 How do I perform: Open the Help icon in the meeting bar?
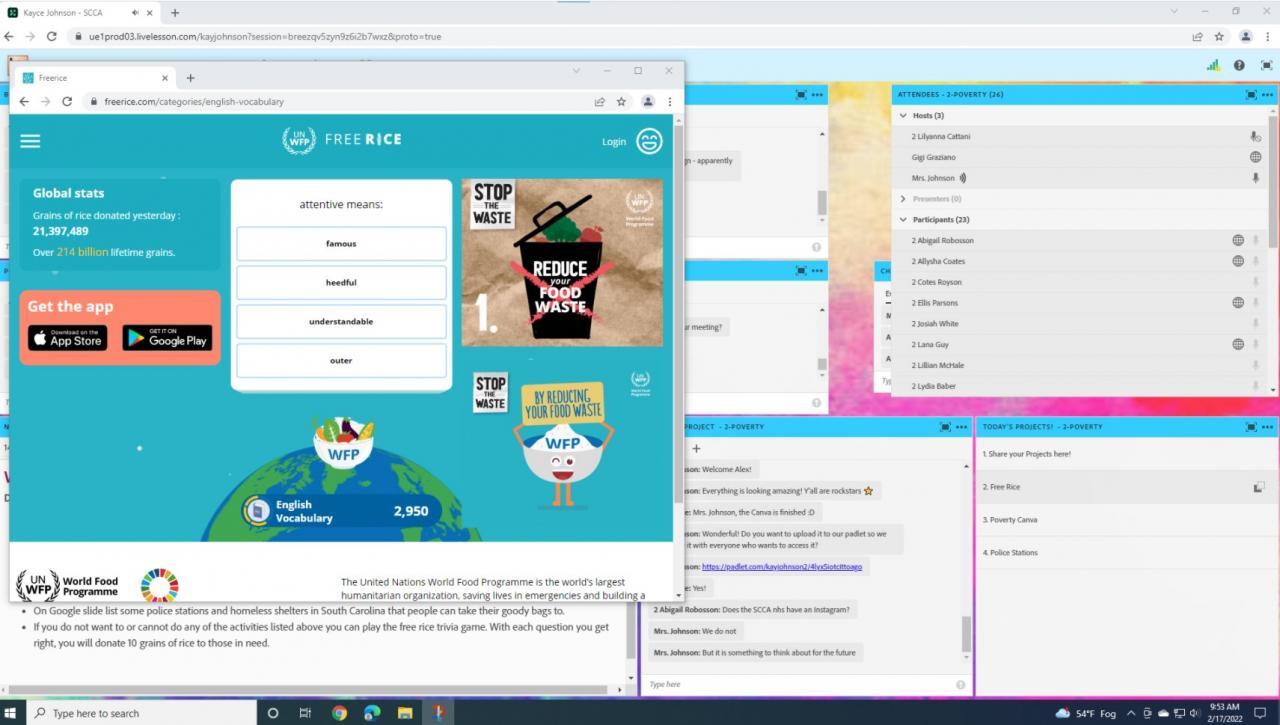coord(1239,65)
